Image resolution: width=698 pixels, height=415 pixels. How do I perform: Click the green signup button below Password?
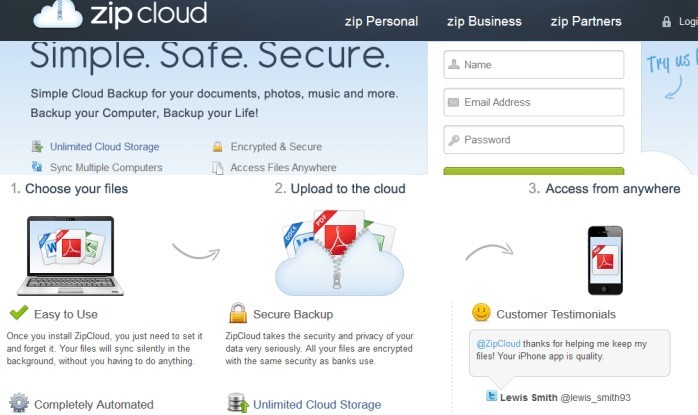tap(534, 171)
